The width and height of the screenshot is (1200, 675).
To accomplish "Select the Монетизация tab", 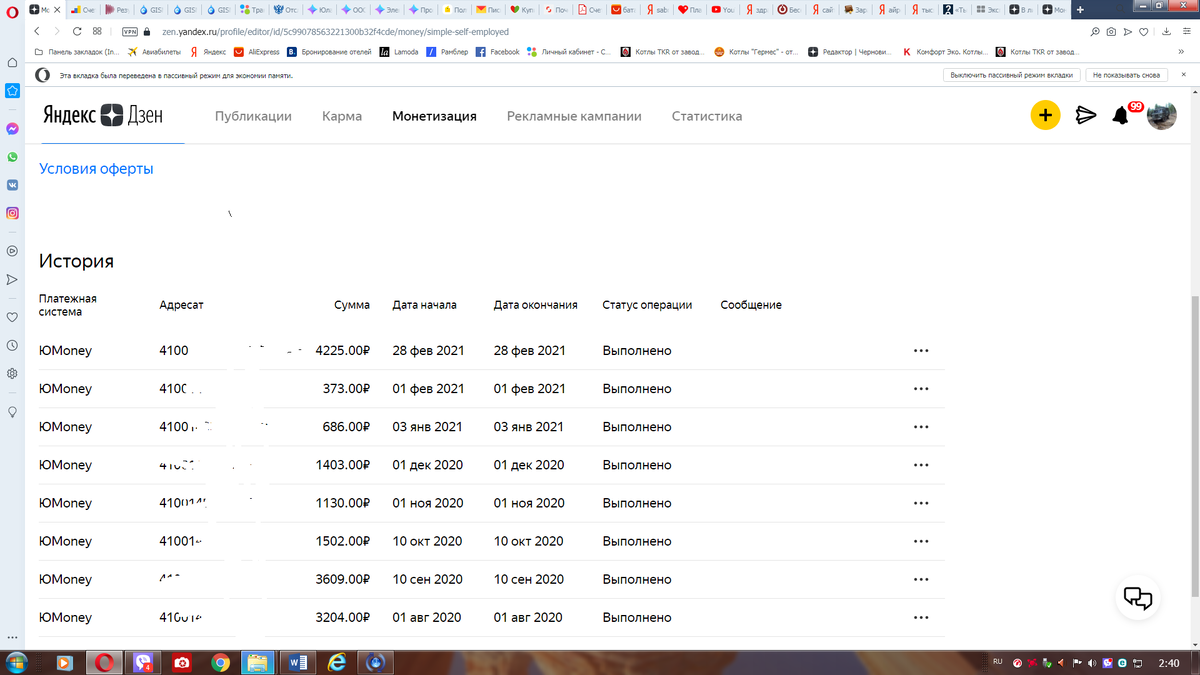I will (x=434, y=116).
